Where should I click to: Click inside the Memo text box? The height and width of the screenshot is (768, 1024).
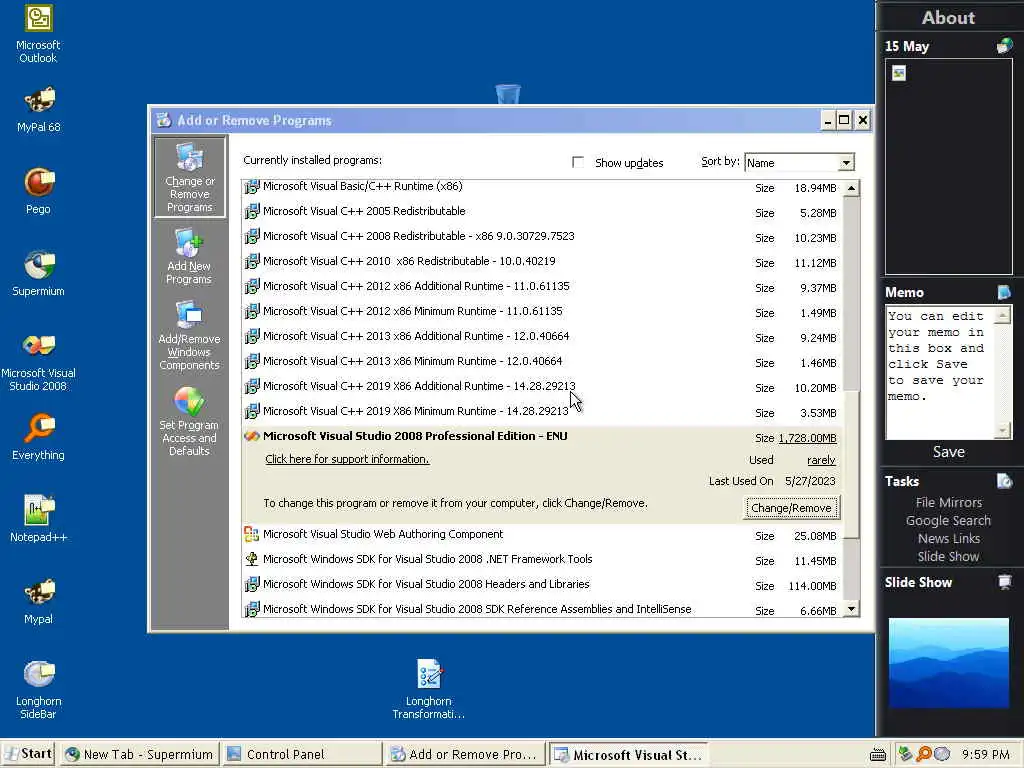940,372
